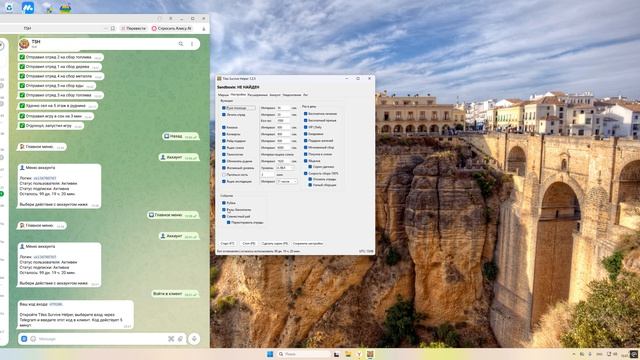Enable the only unchecked checkbox in Функции list

tap(224, 174)
